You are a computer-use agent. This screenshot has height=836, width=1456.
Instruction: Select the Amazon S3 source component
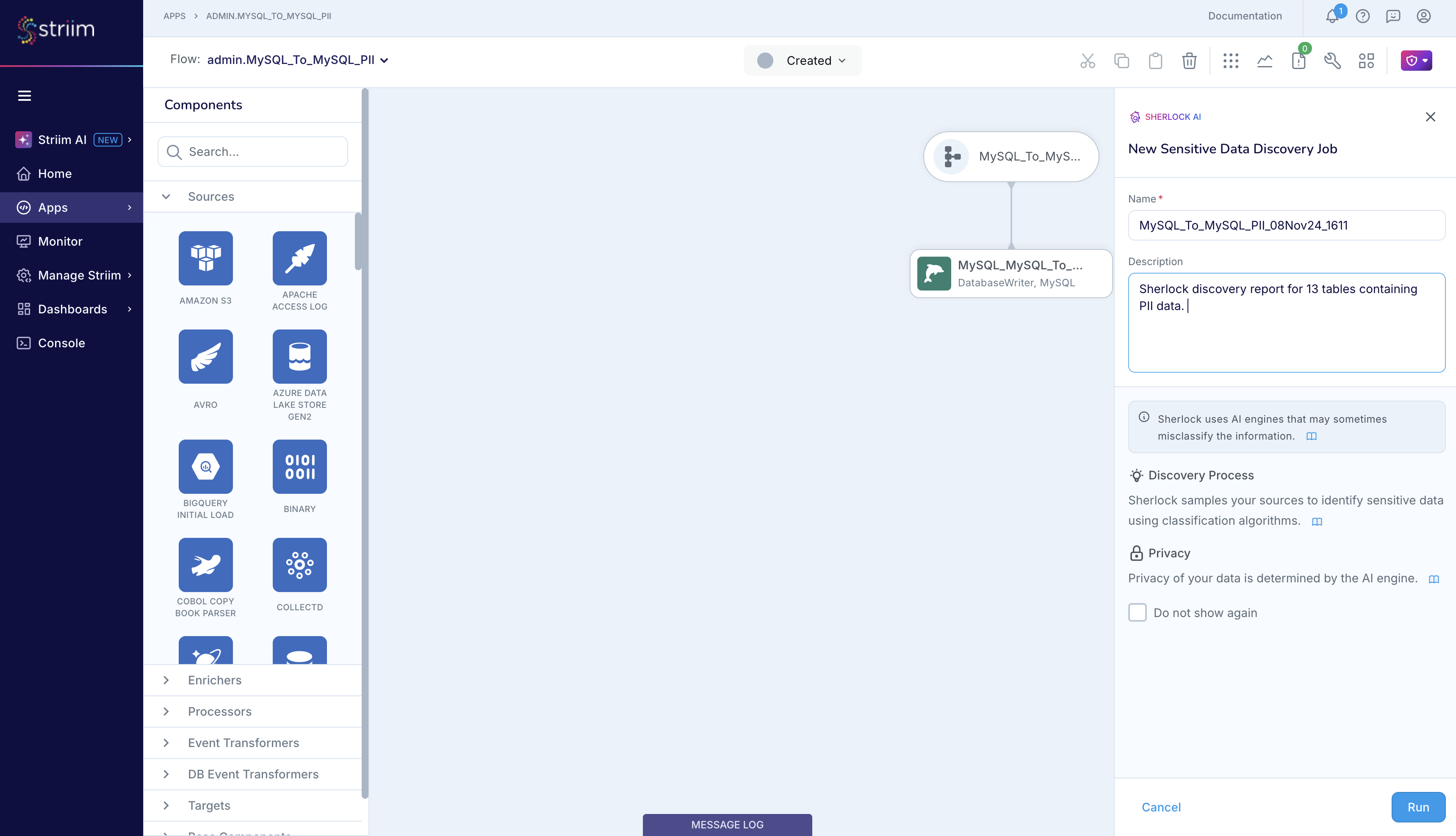coord(205,258)
